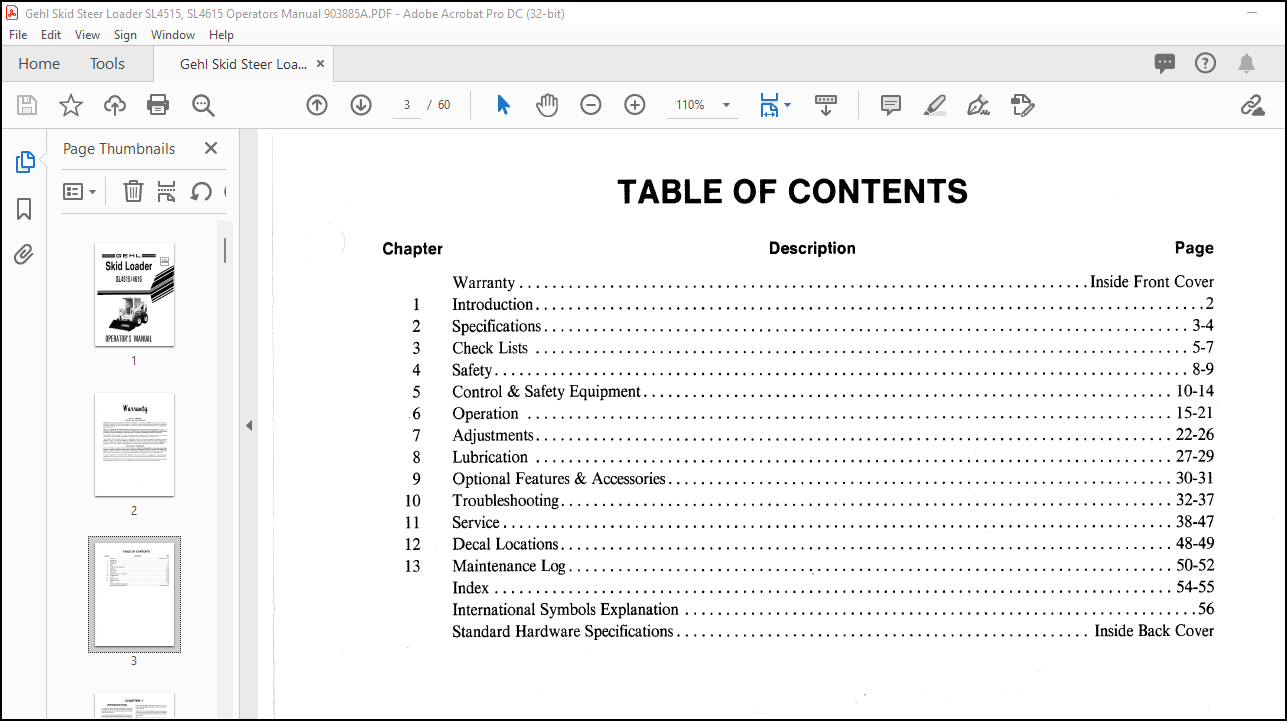Select page 1 cover thumbnail
The width and height of the screenshot is (1287, 721).
click(134, 294)
